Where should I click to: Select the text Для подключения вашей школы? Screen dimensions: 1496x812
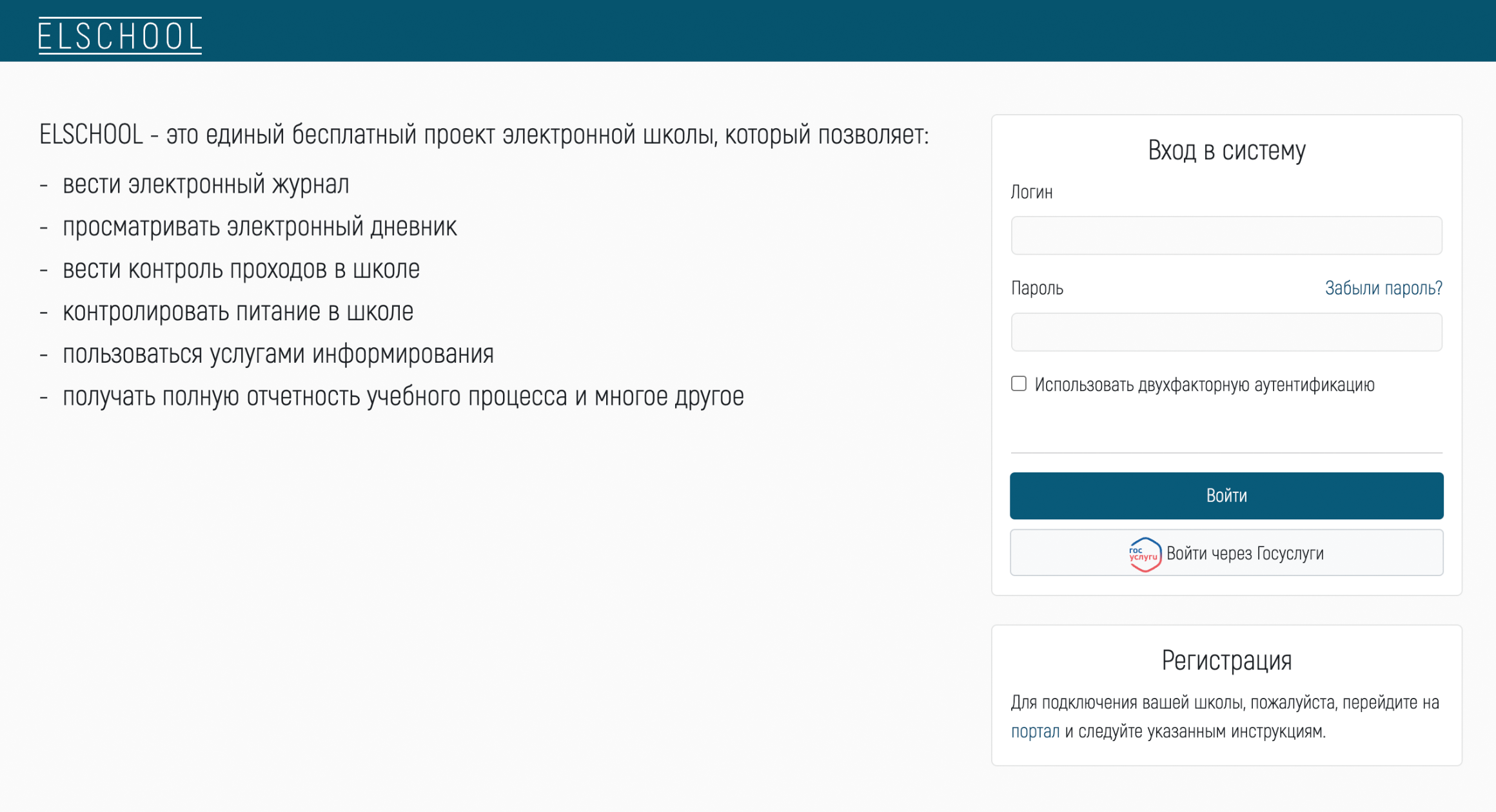[x=1128, y=702]
